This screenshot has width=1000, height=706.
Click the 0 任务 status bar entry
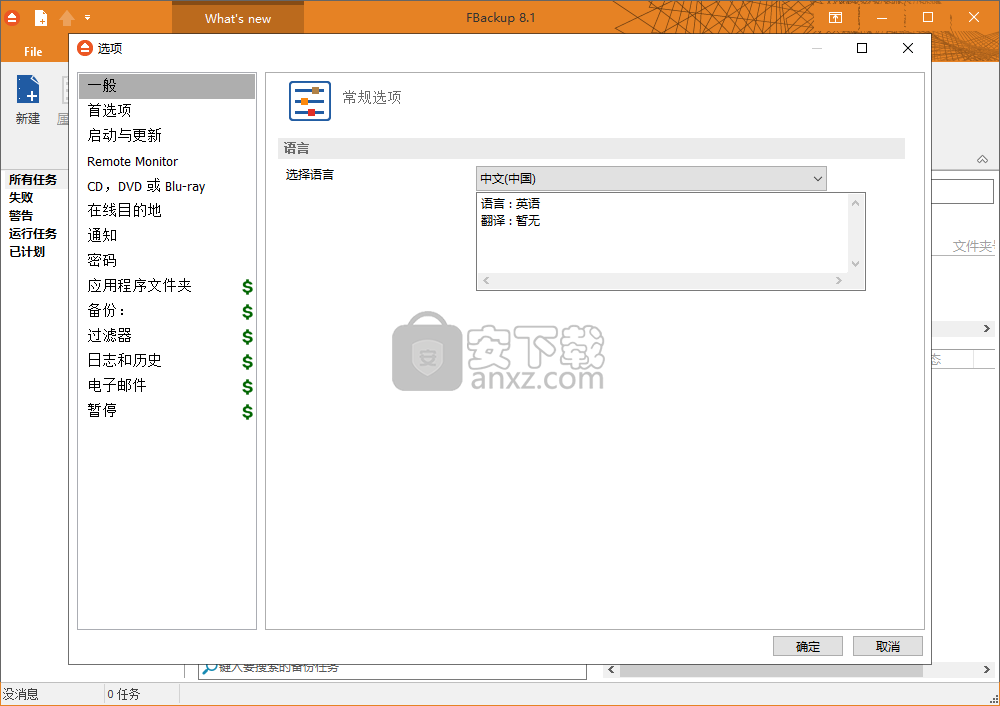tap(123, 694)
